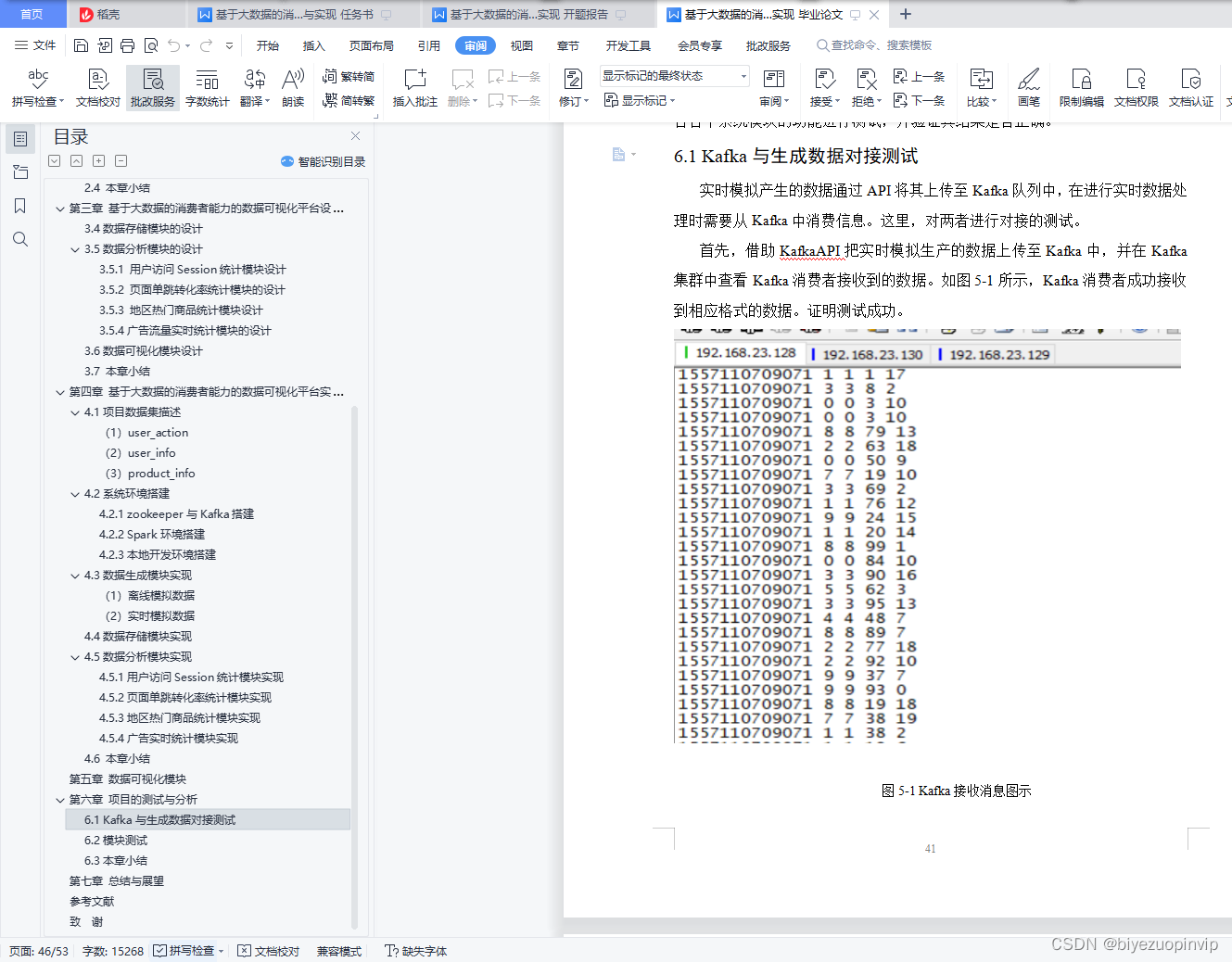Toggle 文档校对 in the status bar
Viewport: 1232px width, 962px height.
(269, 951)
